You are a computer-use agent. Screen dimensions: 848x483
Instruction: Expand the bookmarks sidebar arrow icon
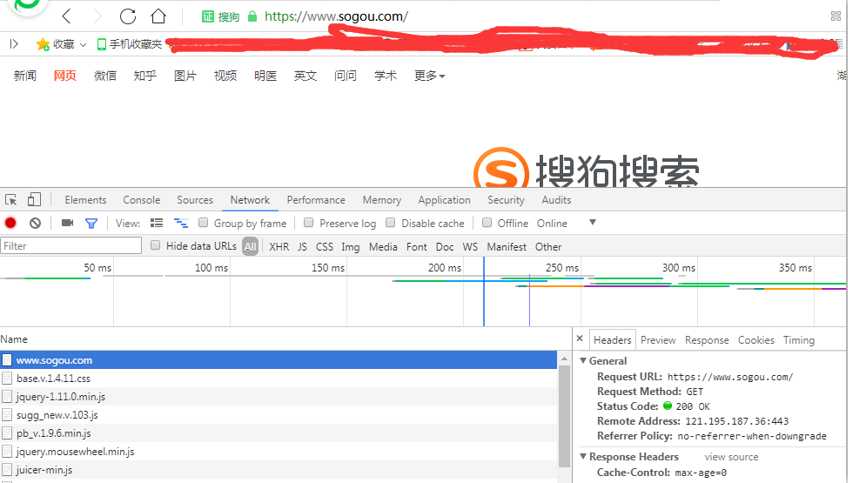click(x=14, y=44)
